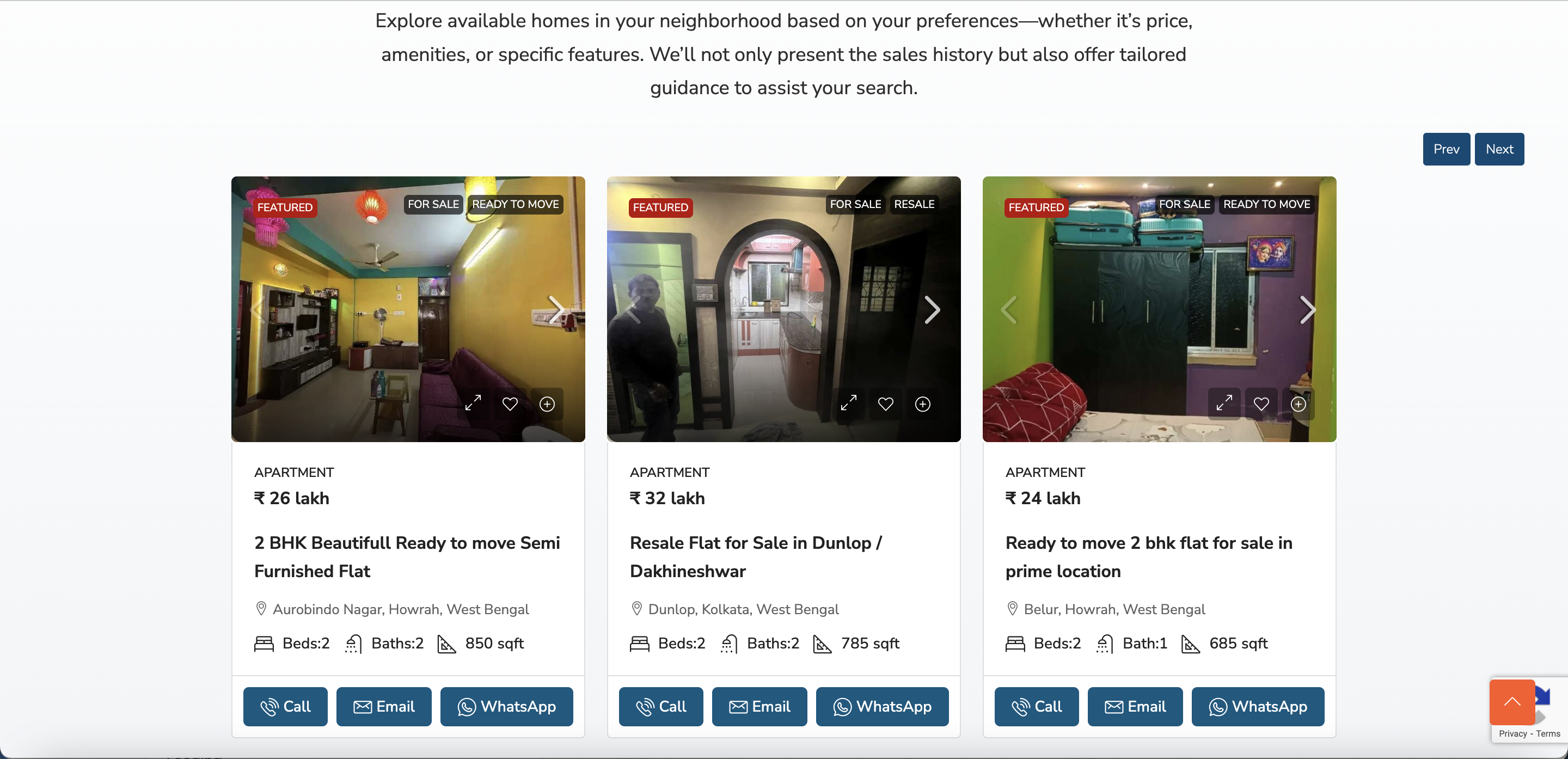Show next photo of Belur flat
Screen dimensions: 1568x759
(x=1307, y=310)
